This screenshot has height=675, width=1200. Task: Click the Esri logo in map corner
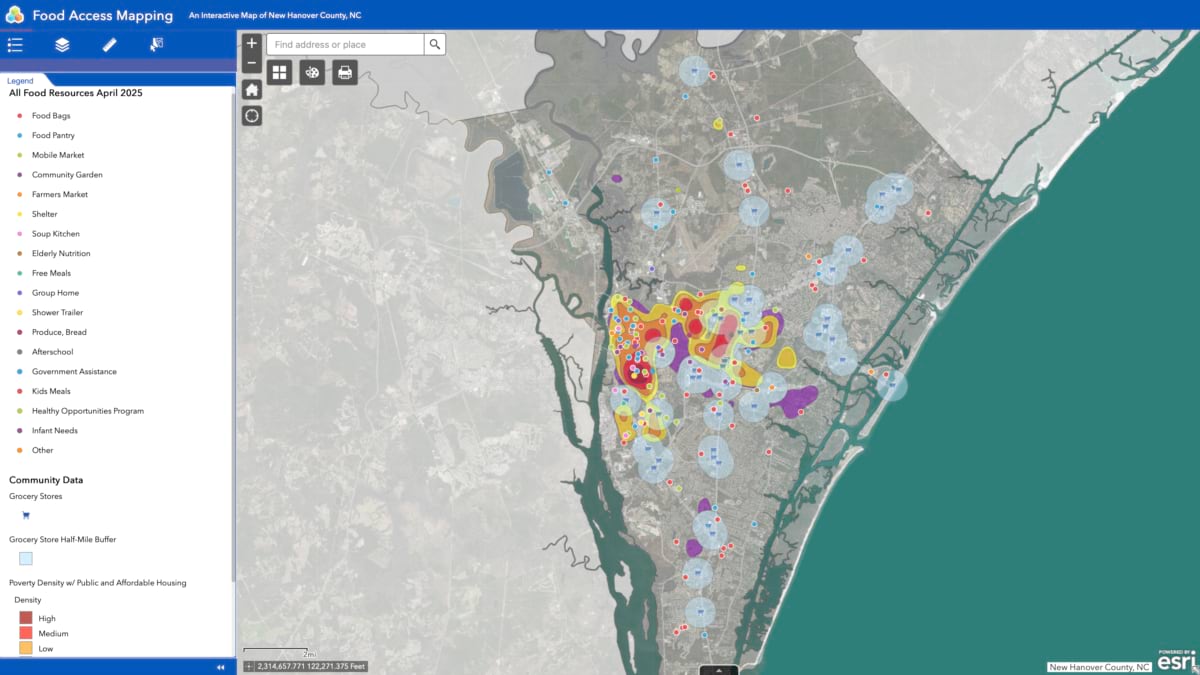1176,660
